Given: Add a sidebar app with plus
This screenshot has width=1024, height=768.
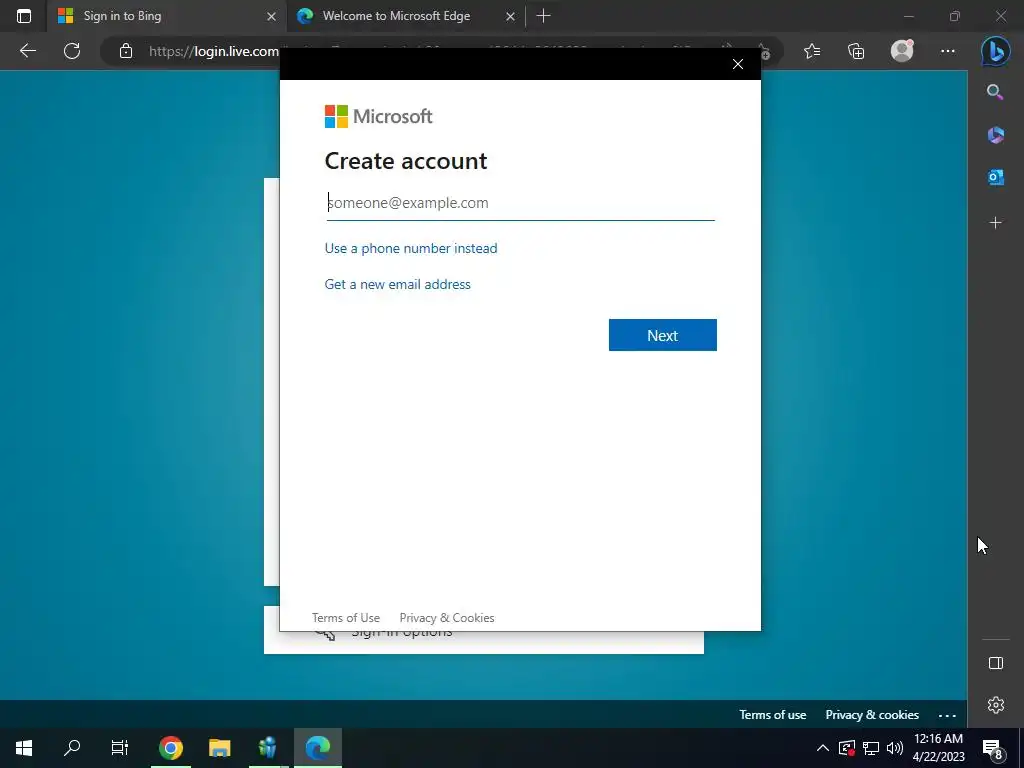Looking at the screenshot, I should (995, 223).
